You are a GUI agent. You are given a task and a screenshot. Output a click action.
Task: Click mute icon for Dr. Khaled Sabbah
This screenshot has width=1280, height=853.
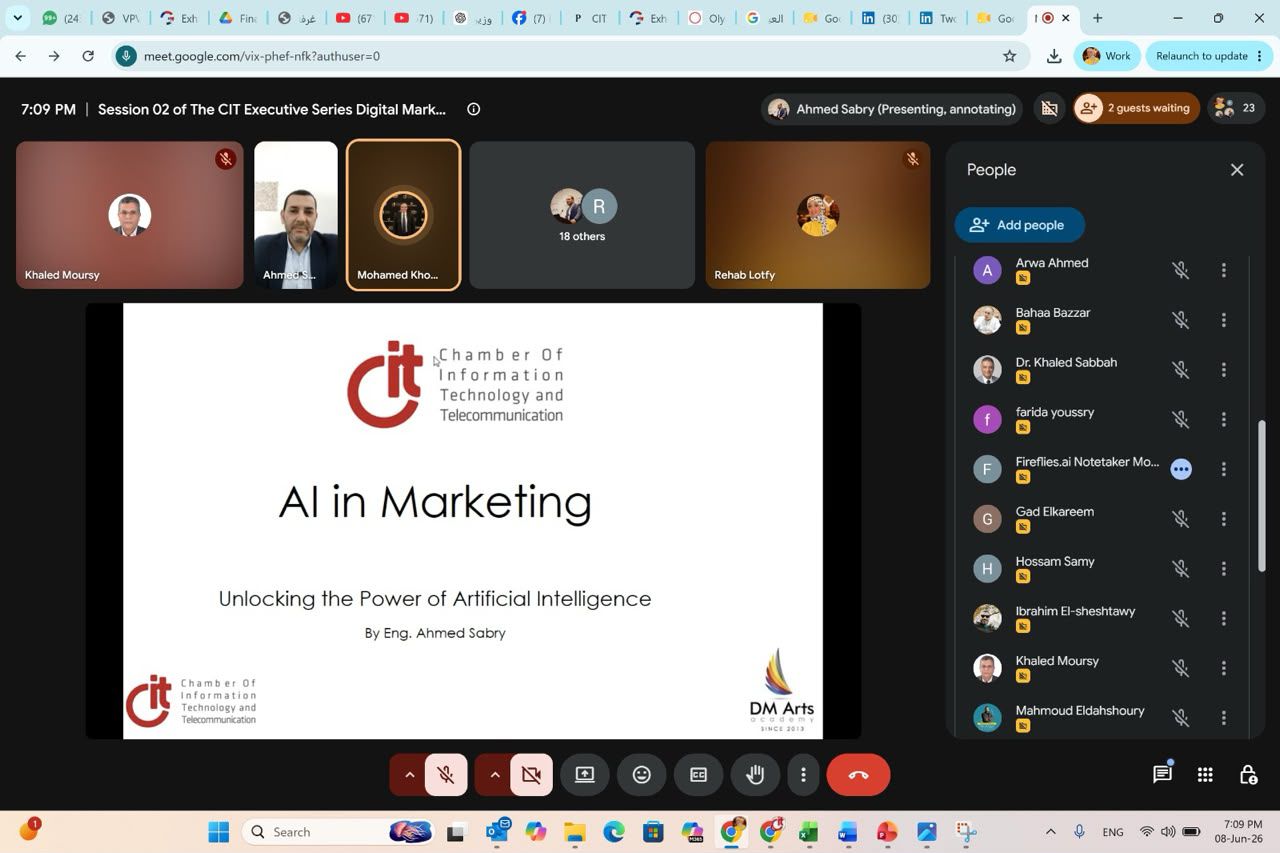[1181, 369]
